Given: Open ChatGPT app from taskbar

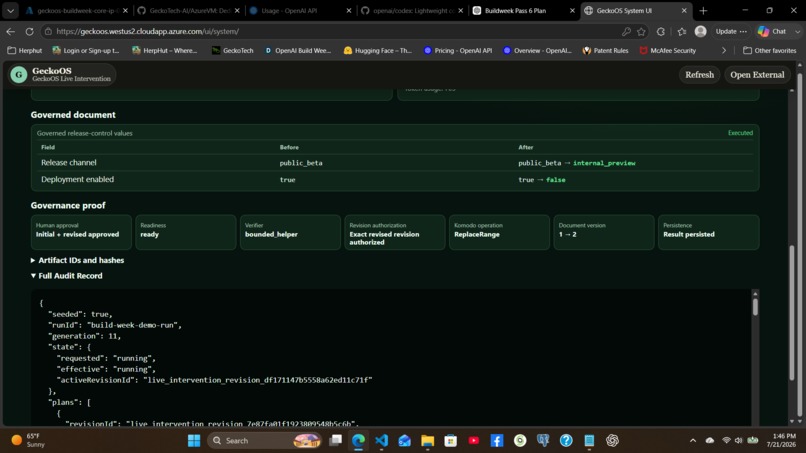Looking at the screenshot, I should pos(612,441).
